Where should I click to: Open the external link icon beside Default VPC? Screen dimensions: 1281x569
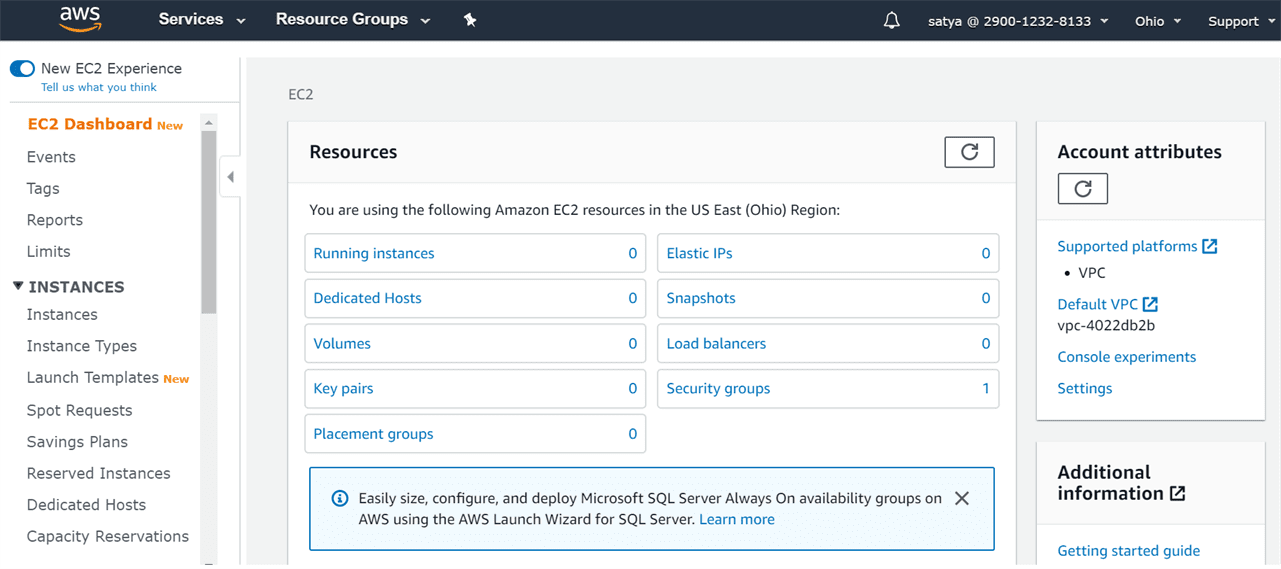pyautogui.click(x=1150, y=305)
